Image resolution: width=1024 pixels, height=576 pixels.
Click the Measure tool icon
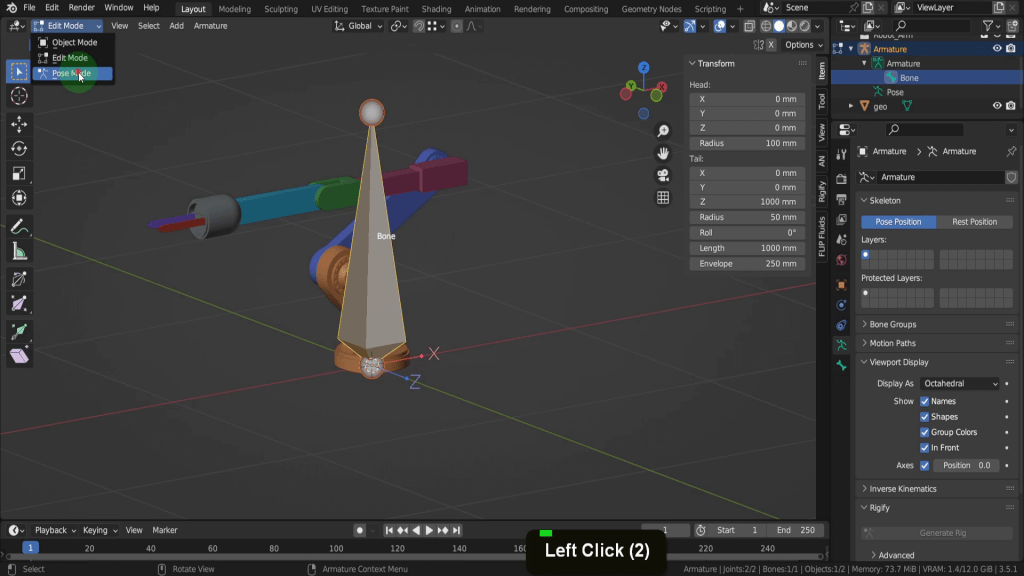(x=19, y=251)
